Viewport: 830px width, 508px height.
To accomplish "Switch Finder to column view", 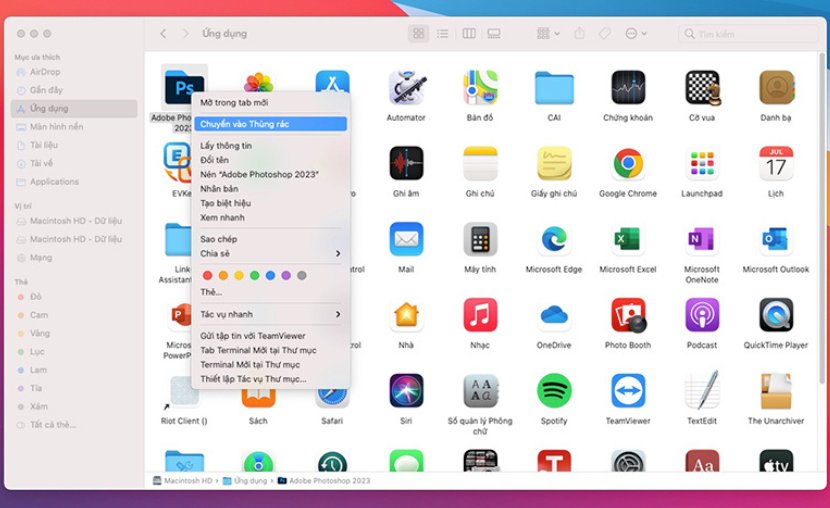I will point(469,33).
